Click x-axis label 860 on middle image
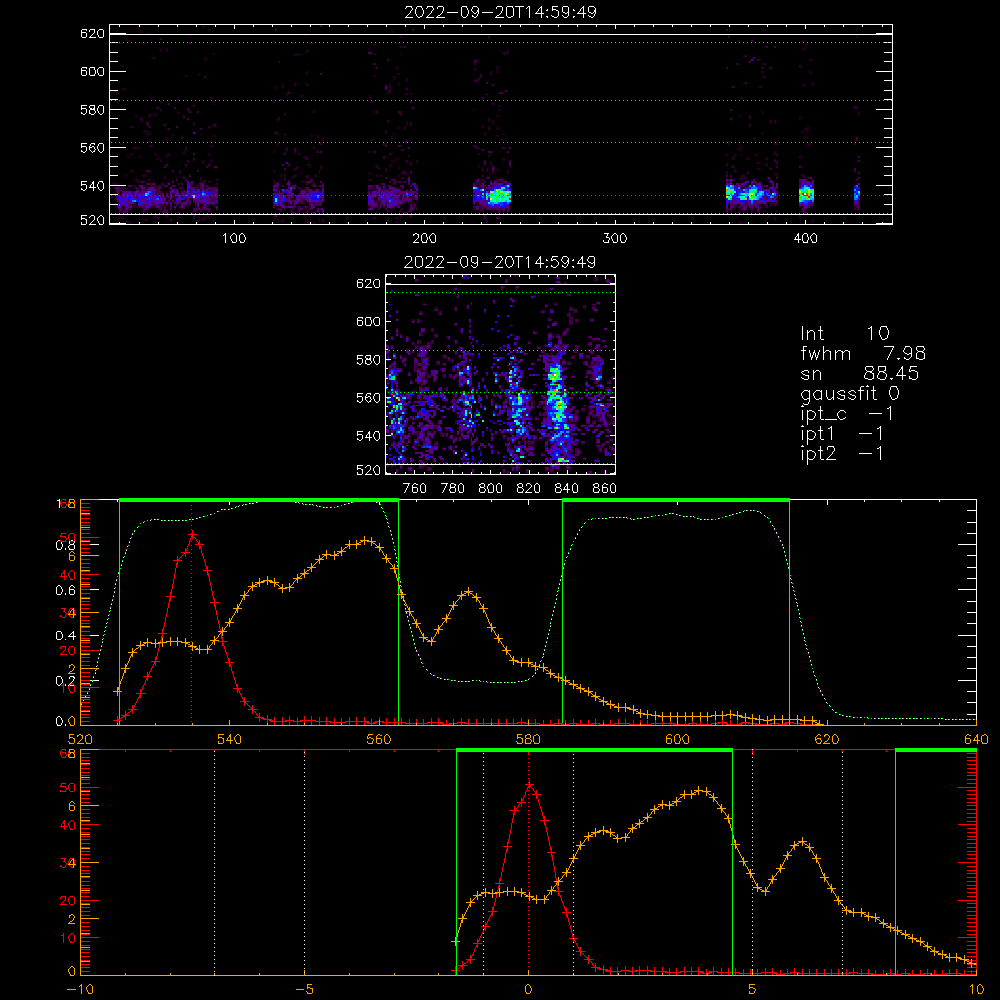The image size is (1000, 1000). point(605,489)
